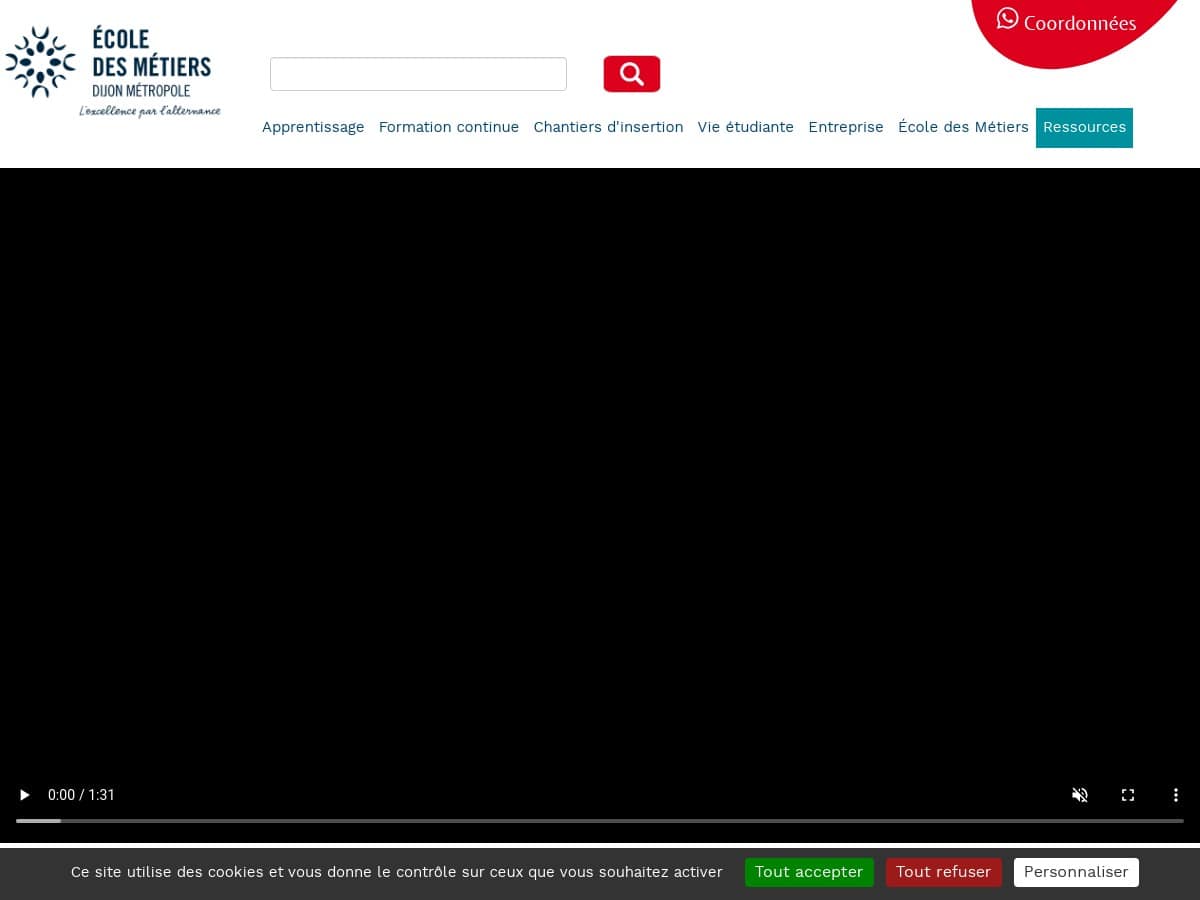This screenshot has width=1200, height=900.
Task: Click the video elapsed time 0:00 / 1:31
Action: [81, 795]
